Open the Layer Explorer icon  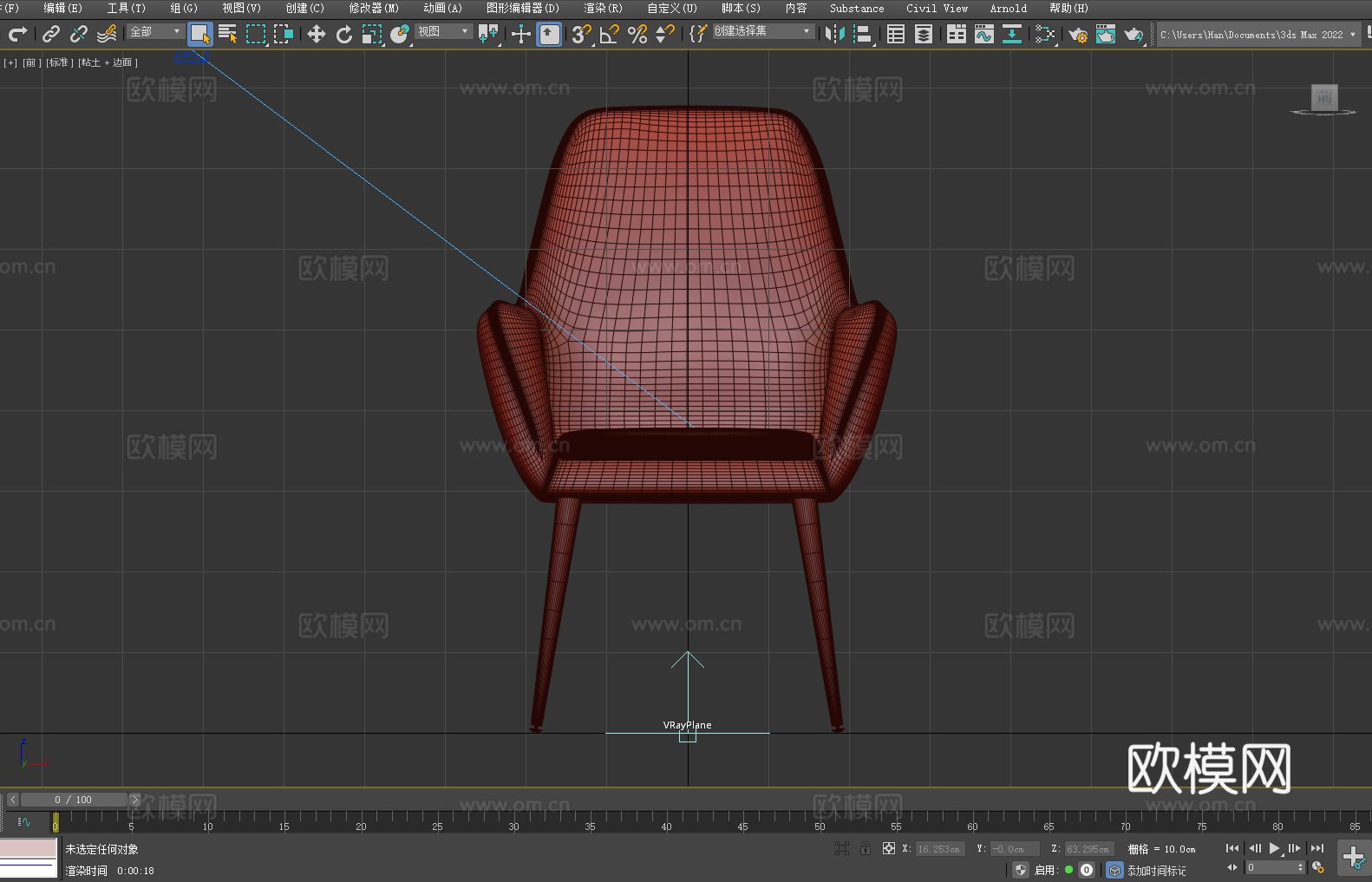click(924, 34)
